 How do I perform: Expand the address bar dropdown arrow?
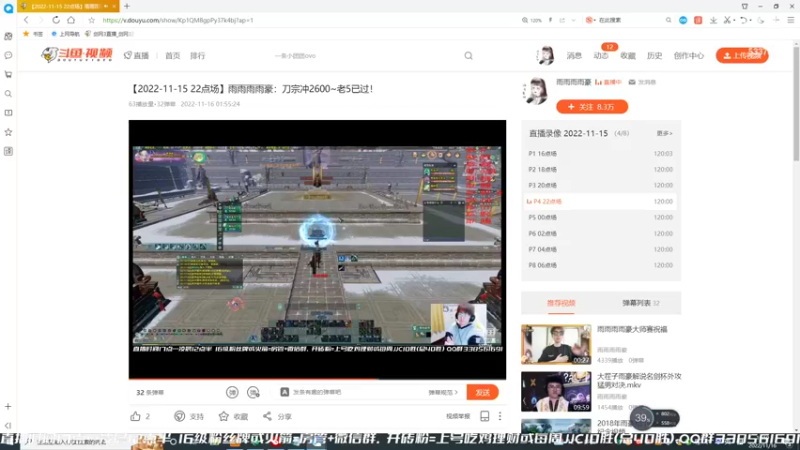tap(573, 20)
